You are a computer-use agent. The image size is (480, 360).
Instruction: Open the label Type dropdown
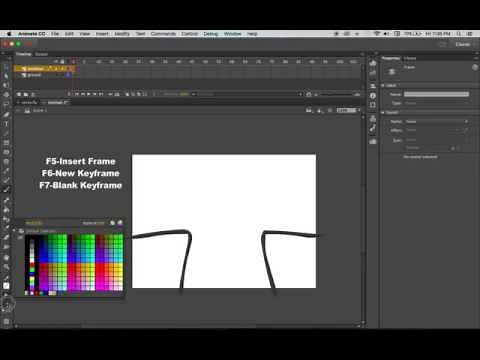pyautogui.click(x=437, y=103)
